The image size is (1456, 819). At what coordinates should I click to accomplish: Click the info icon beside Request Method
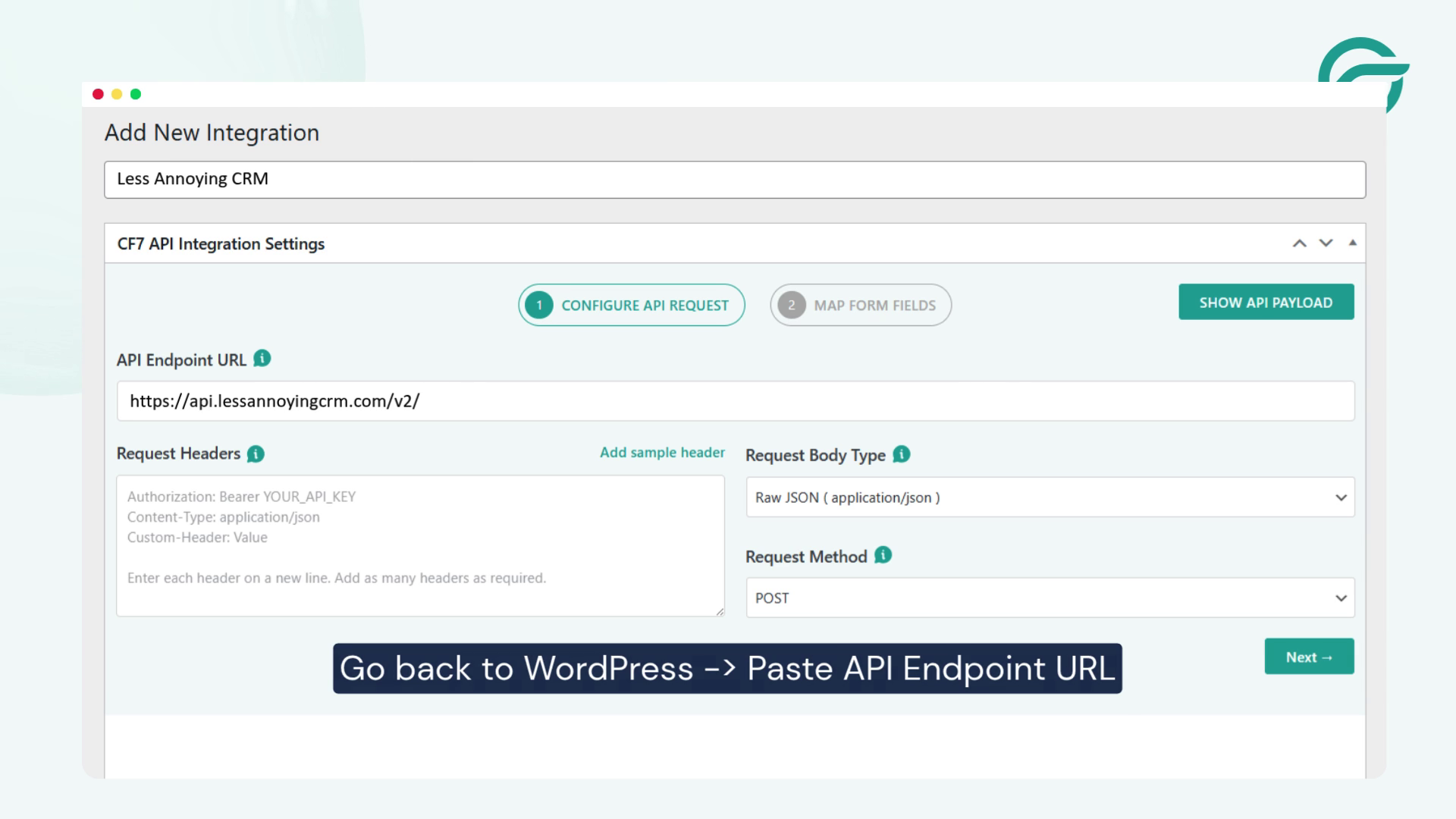pos(883,555)
